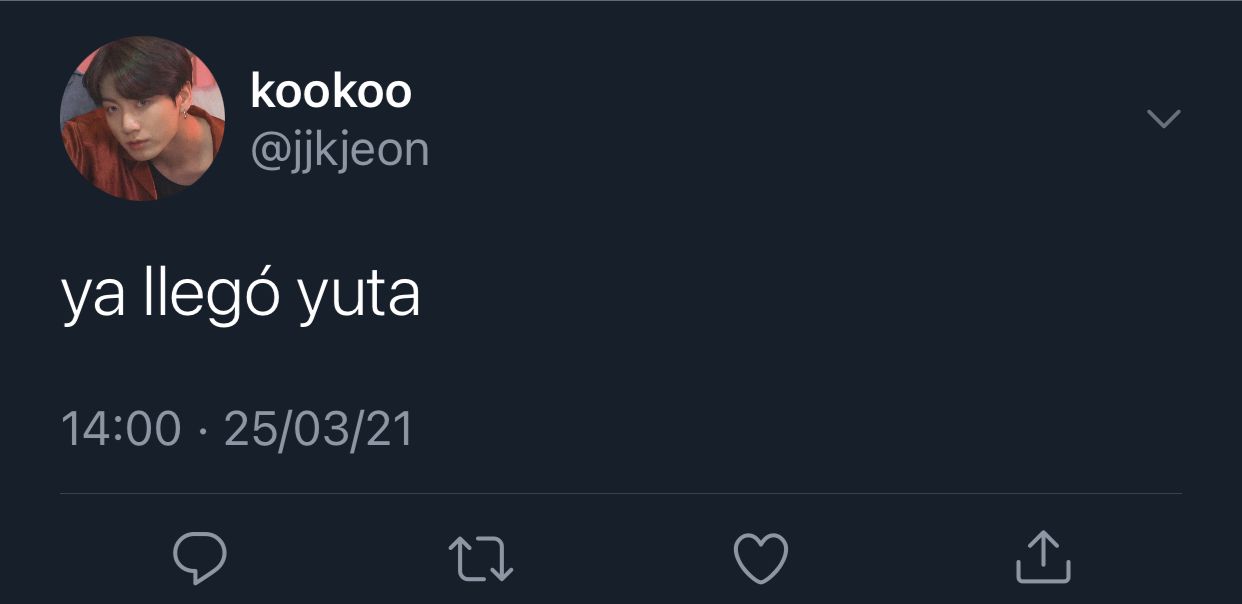
Task: Tap the comment bubble under the timestamp
Action: point(200,558)
